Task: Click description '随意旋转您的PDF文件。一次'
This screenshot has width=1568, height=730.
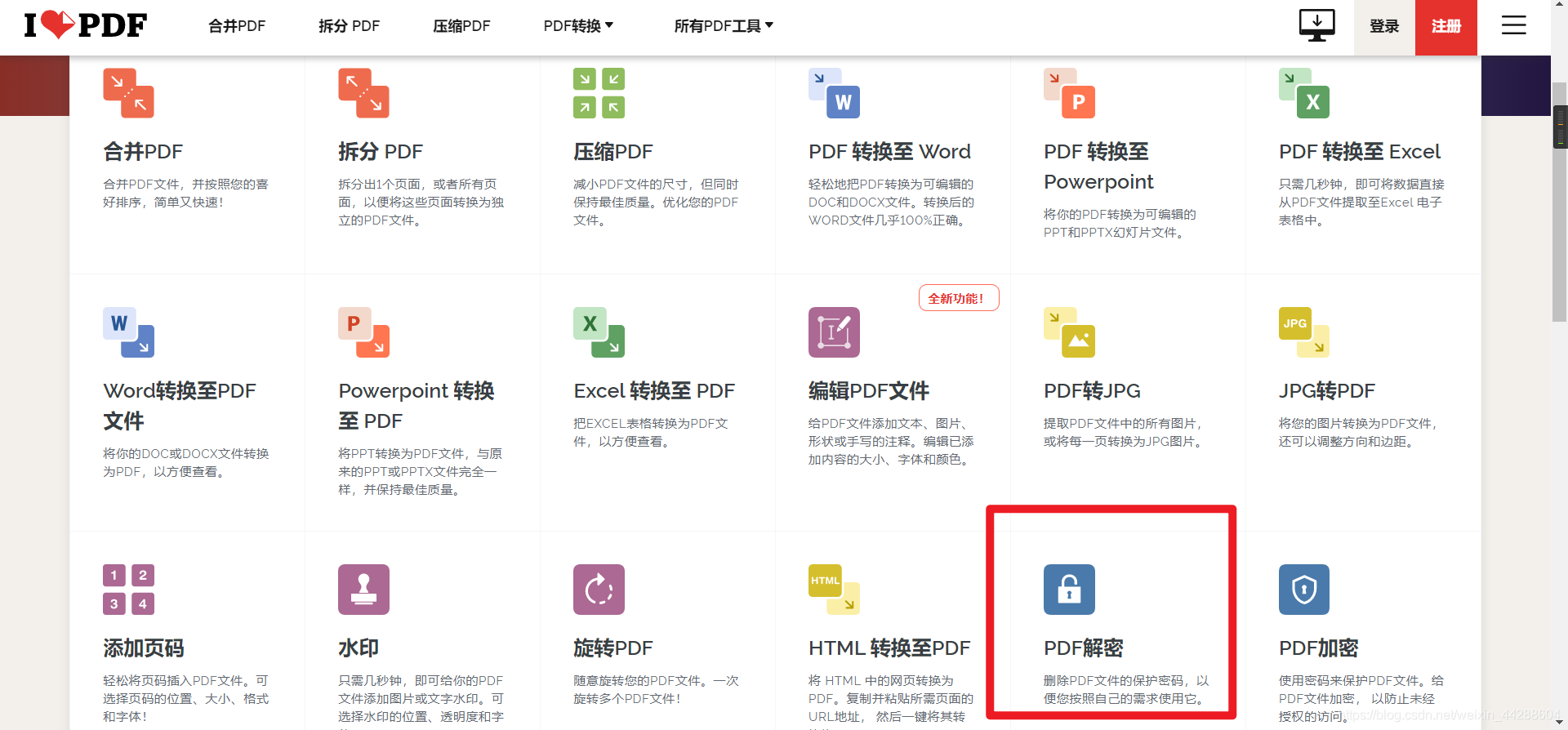Action: tap(656, 681)
